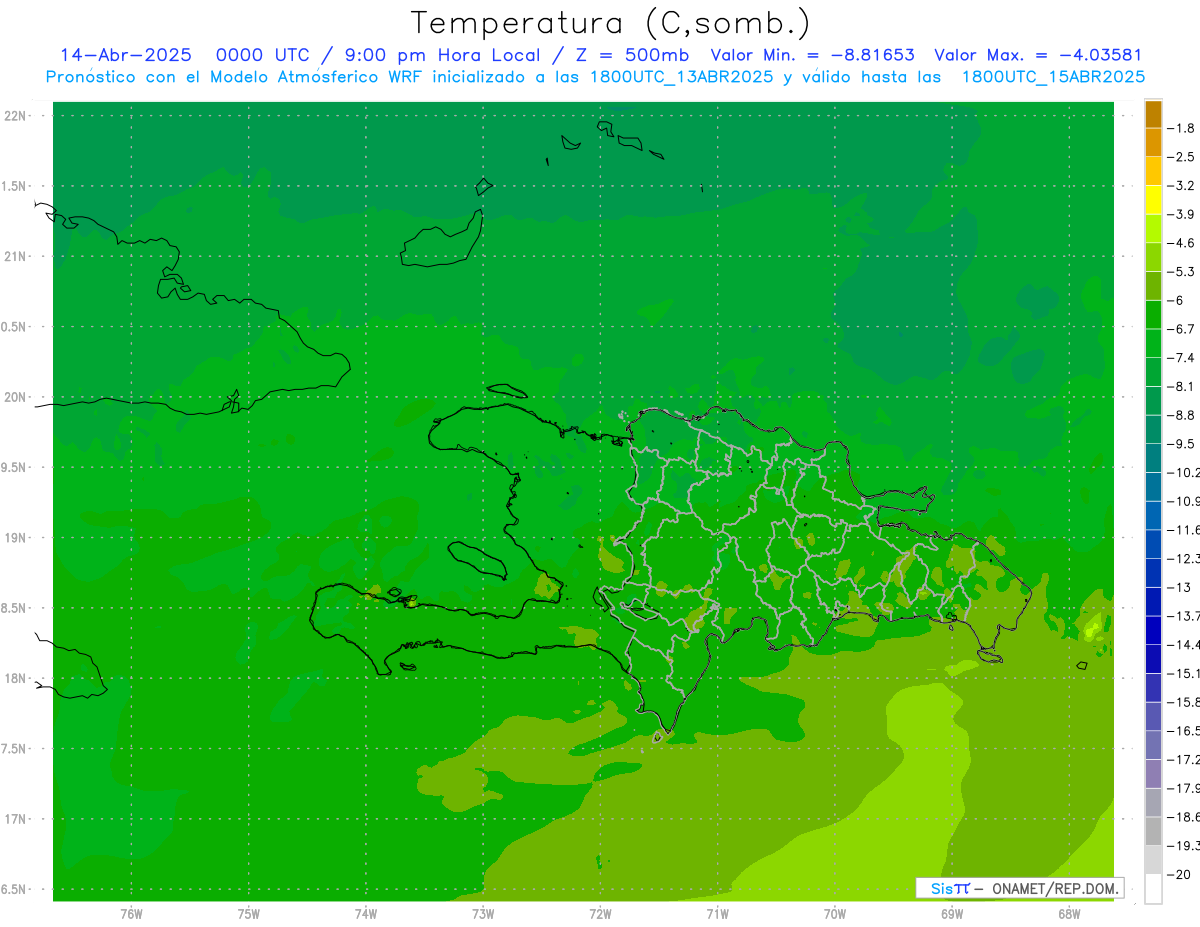Click the date '14-Abr-2025' in header
This screenshot has width=1200, height=927.
126,55
